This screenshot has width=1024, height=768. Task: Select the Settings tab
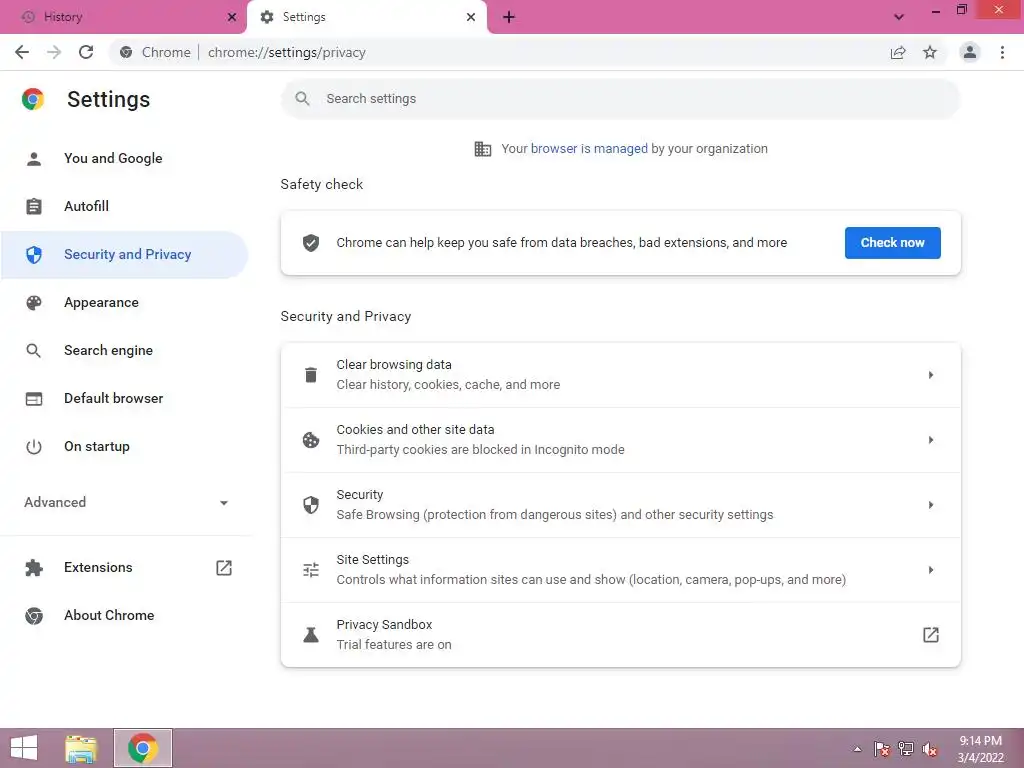pyautogui.click(x=366, y=17)
